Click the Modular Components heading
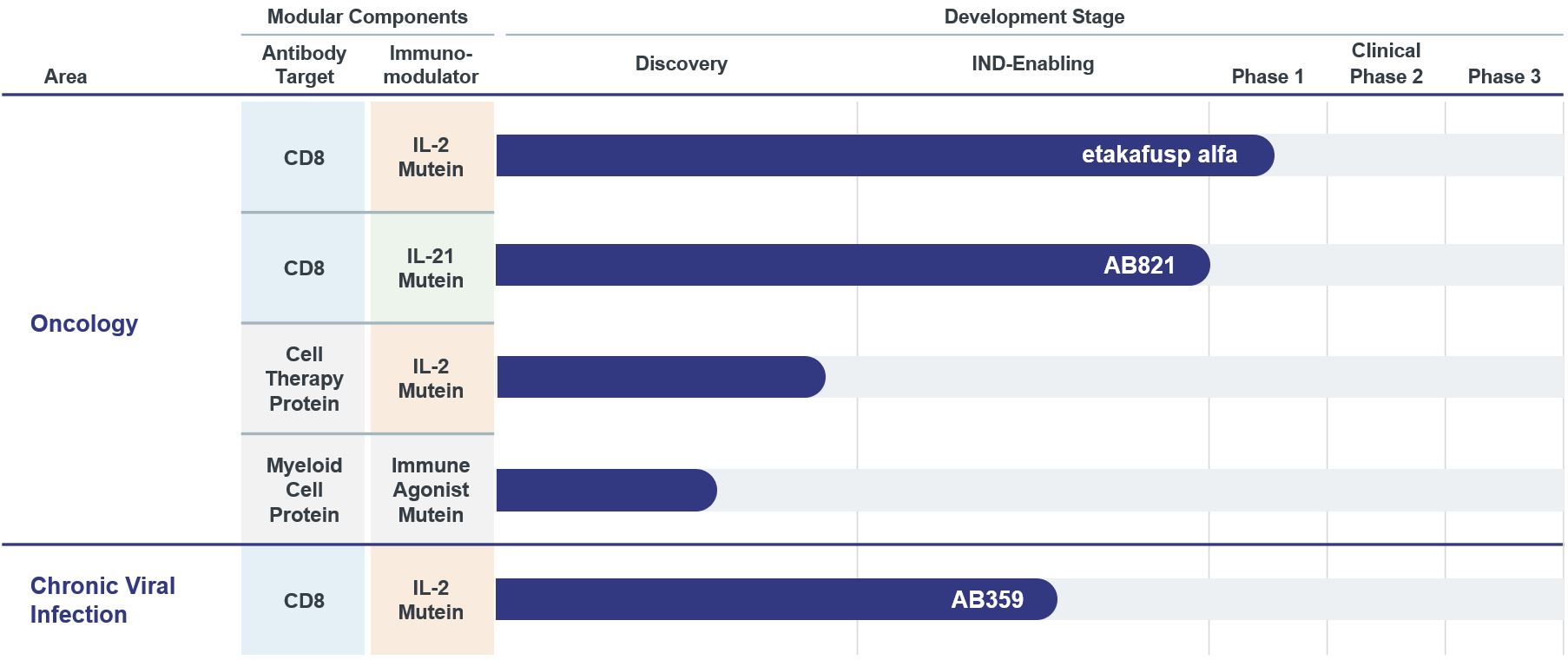Screen dimensions: 1568x660 367,16
